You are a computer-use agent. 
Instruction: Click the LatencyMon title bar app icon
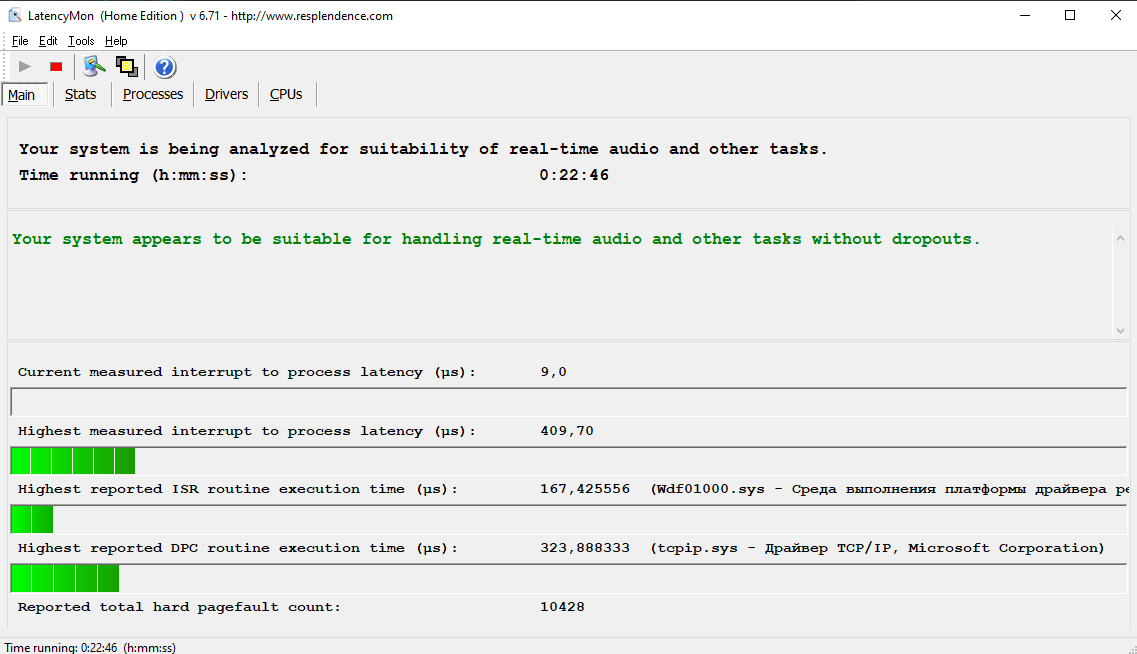(15, 15)
